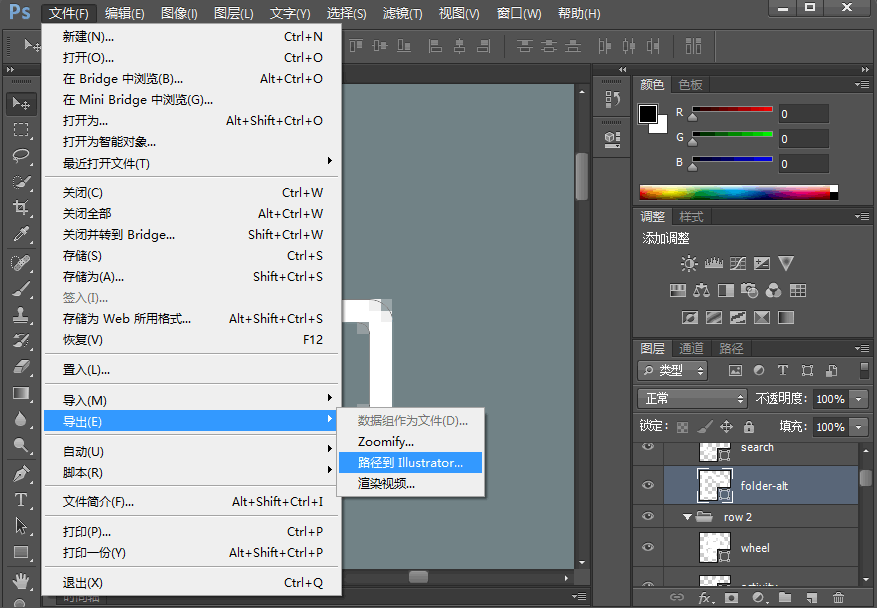Collapse the row 2 layer group
This screenshot has width=877, height=608.
[687, 517]
